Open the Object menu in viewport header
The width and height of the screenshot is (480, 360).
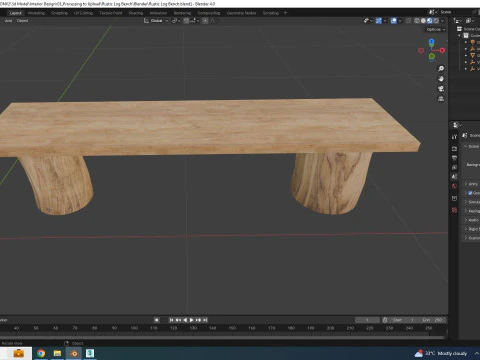click(22, 21)
